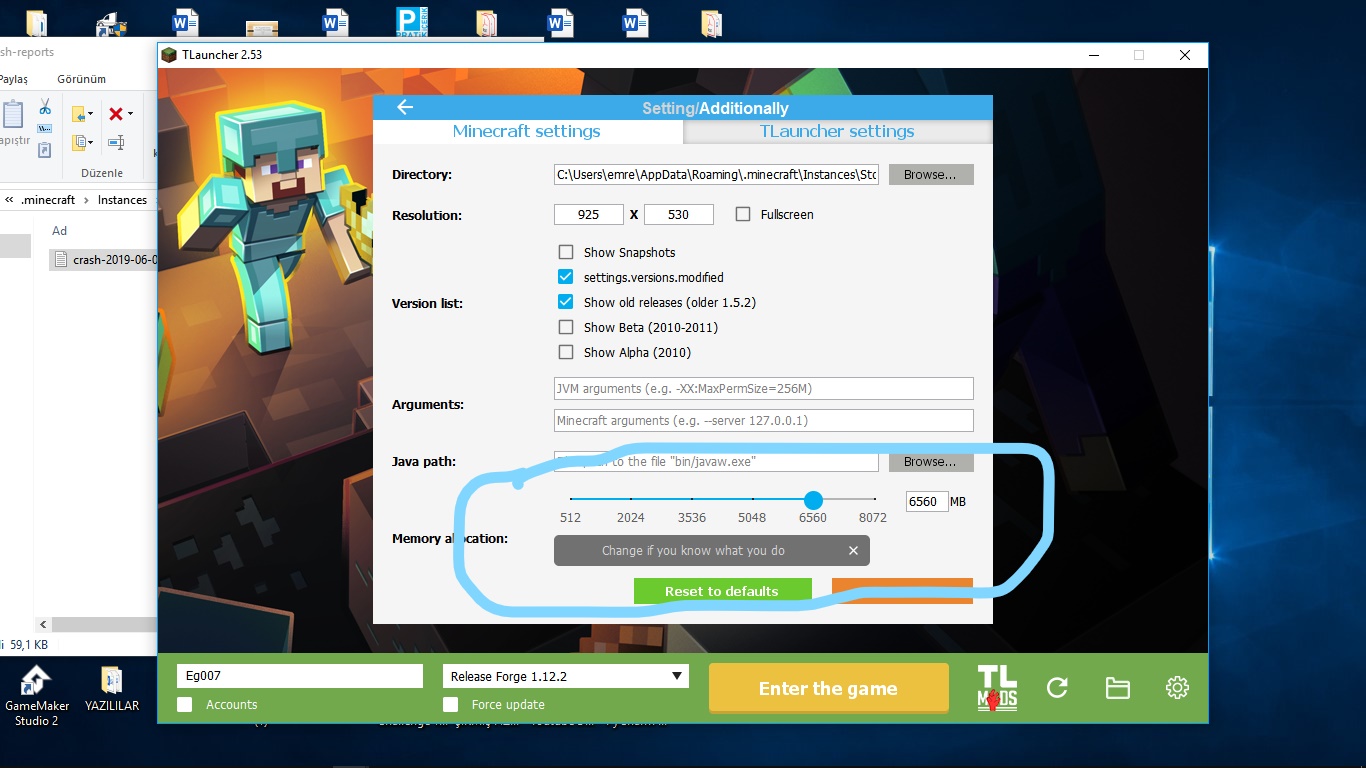Expand the delete dropdown arrow in Explorer
Image resolution: width=1366 pixels, height=768 pixels.
coord(130,114)
